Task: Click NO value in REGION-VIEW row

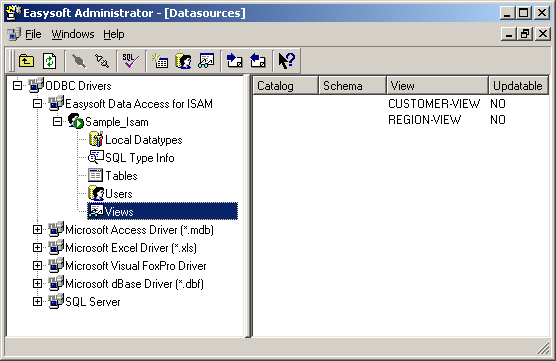Action: 498,120
